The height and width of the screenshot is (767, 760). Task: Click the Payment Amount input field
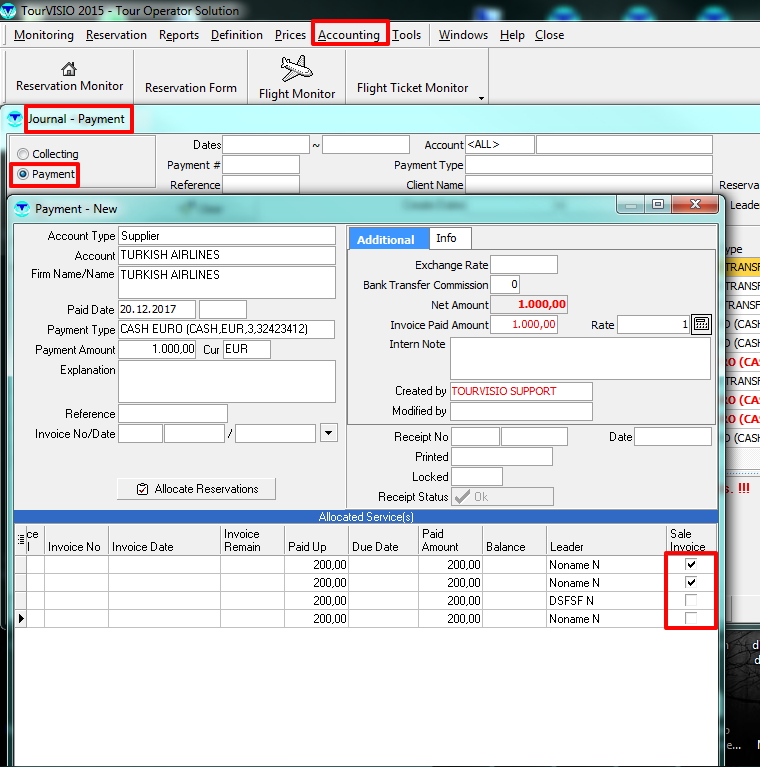pyautogui.click(x=158, y=350)
